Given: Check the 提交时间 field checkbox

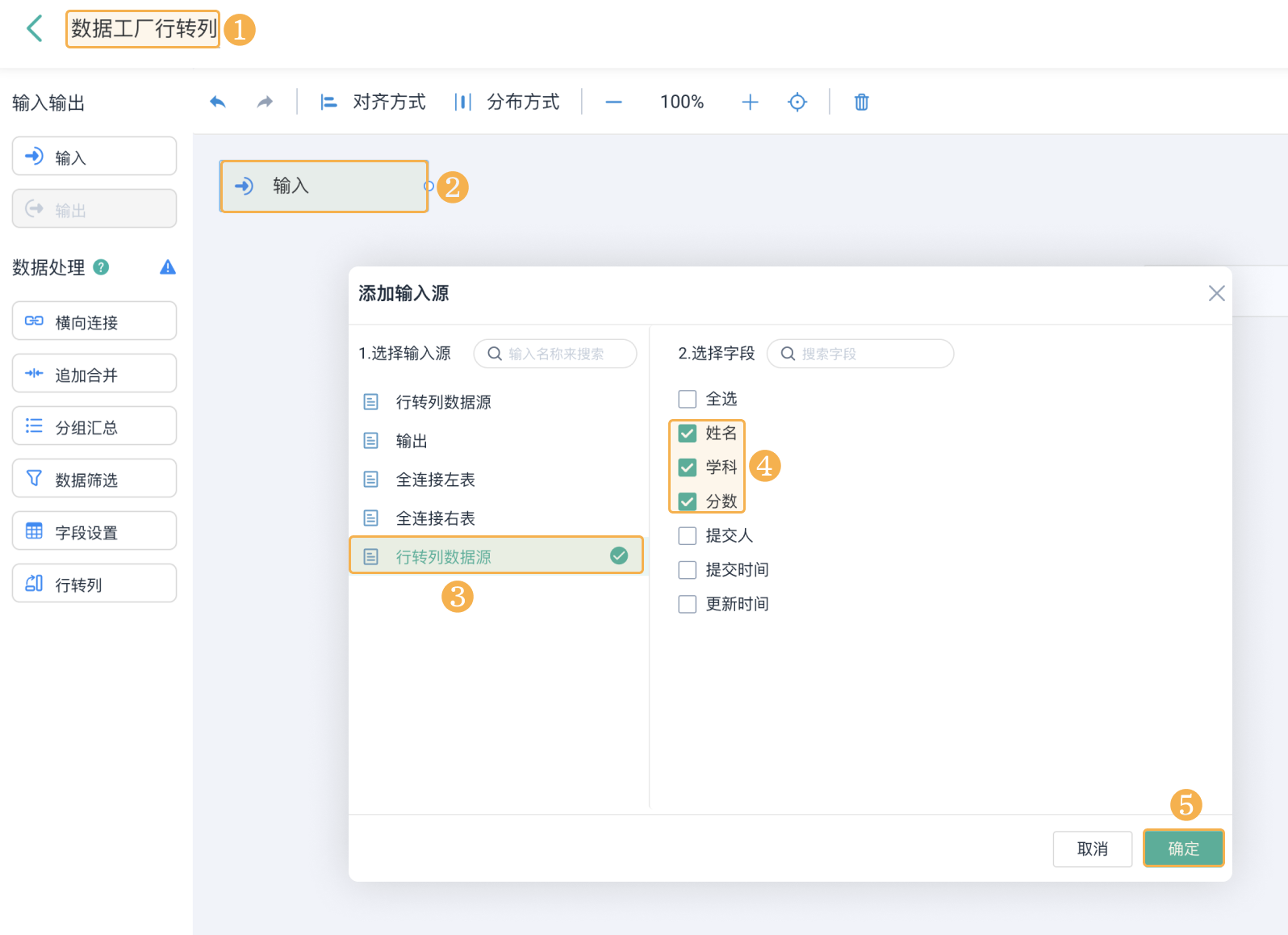Looking at the screenshot, I should click(688, 570).
